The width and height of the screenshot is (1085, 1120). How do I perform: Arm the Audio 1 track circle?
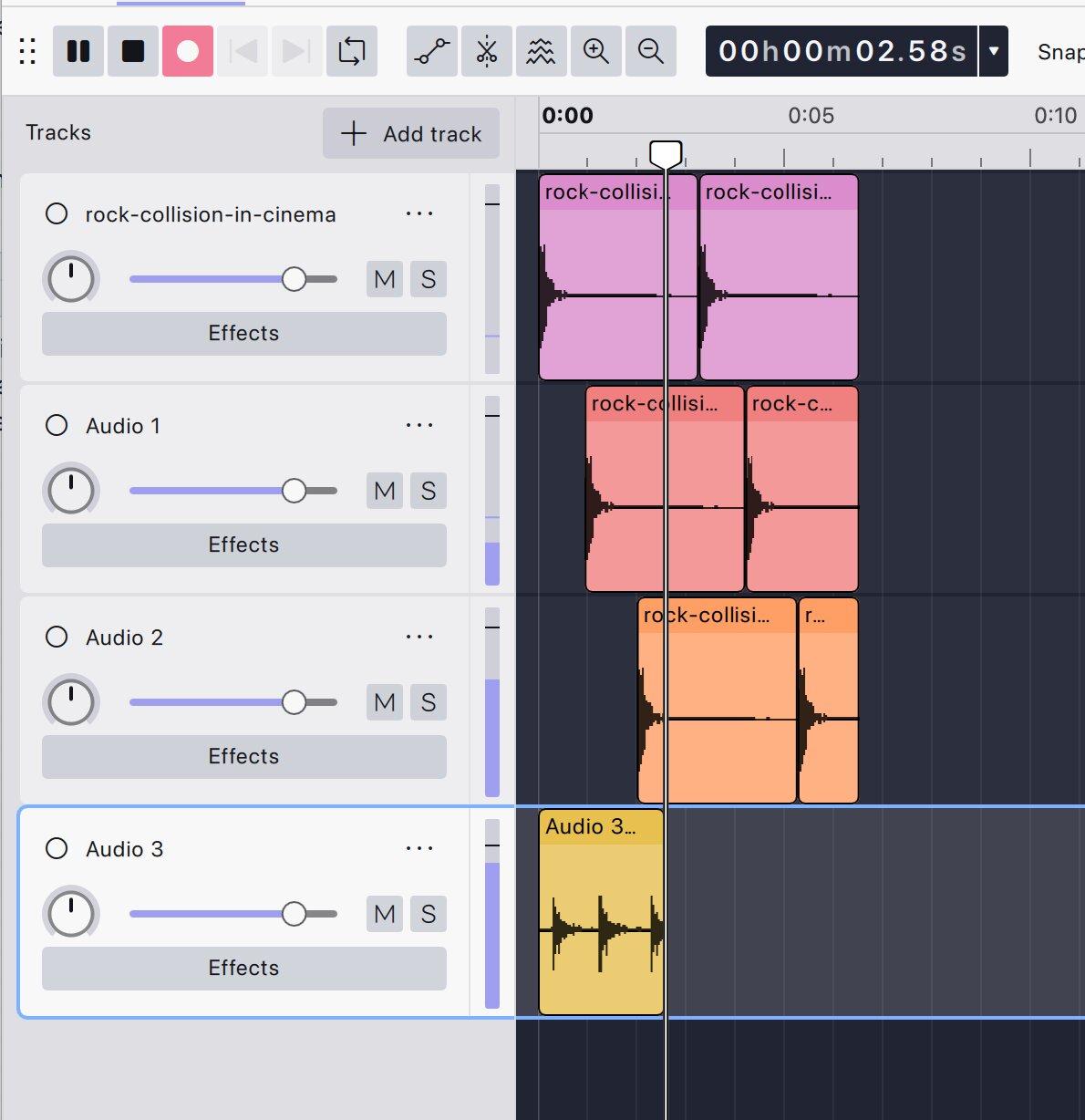coord(57,425)
